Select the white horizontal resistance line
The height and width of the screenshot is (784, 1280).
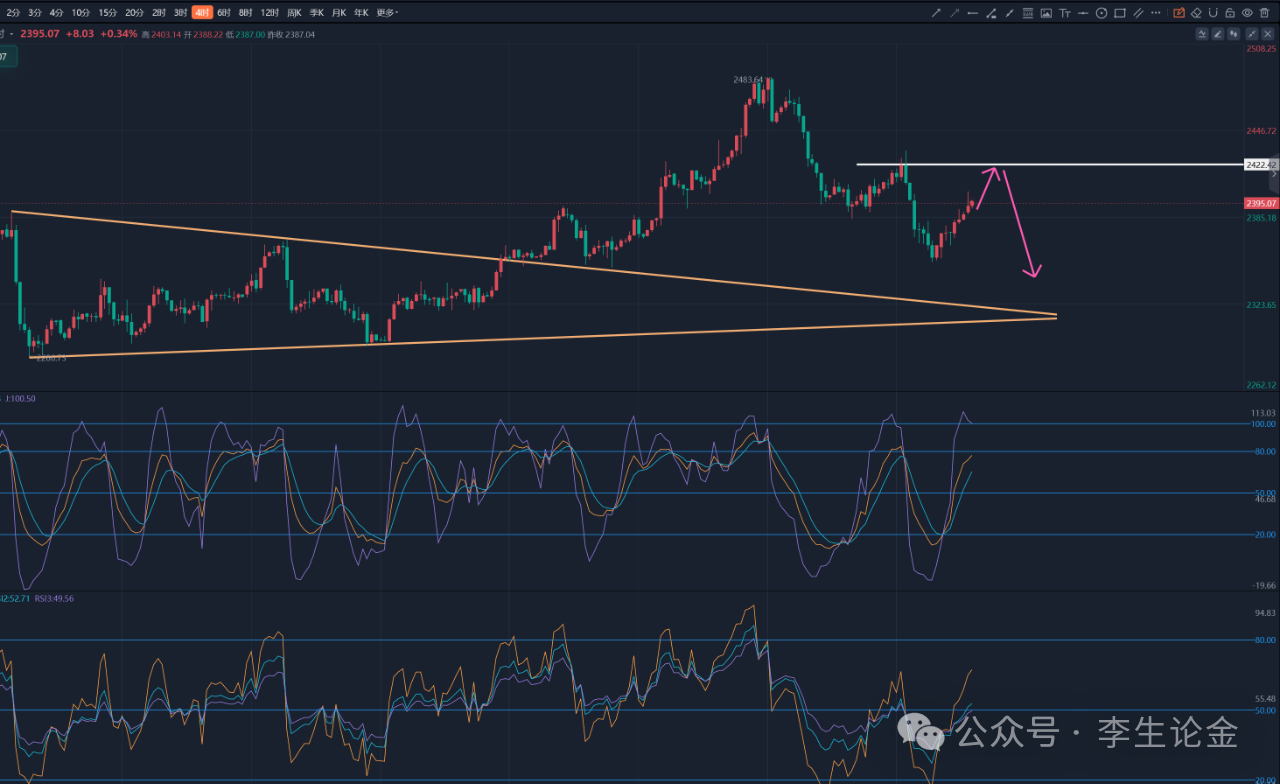coord(1050,164)
